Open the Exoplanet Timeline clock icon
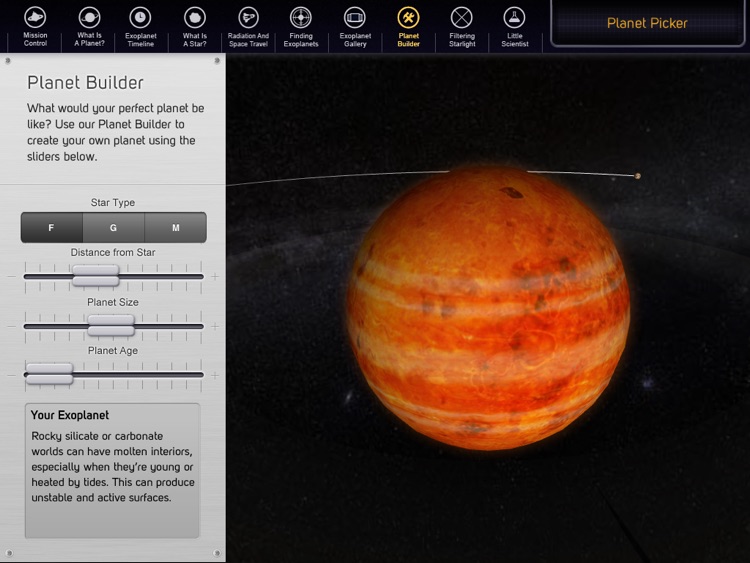Image resolution: width=750 pixels, height=563 pixels. click(x=140, y=18)
